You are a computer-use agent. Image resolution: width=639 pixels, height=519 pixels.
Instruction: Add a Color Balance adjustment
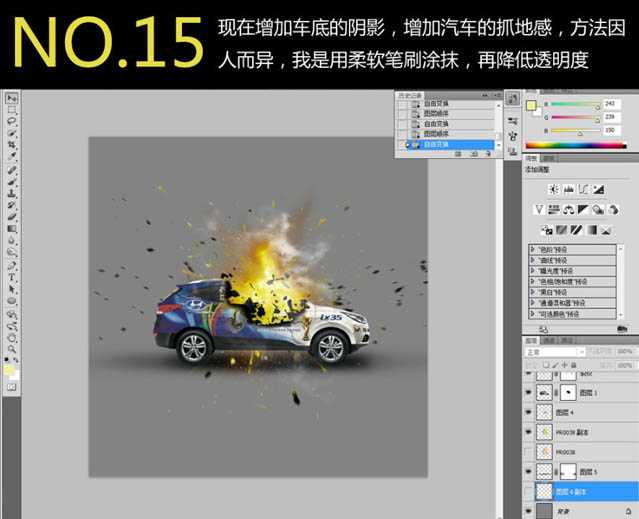pos(568,209)
